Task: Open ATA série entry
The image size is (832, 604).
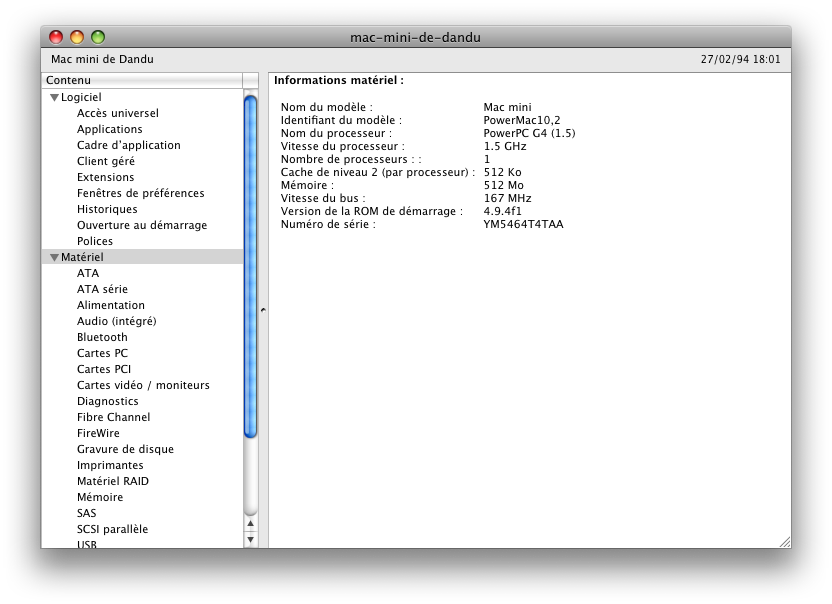Action: click(102, 289)
